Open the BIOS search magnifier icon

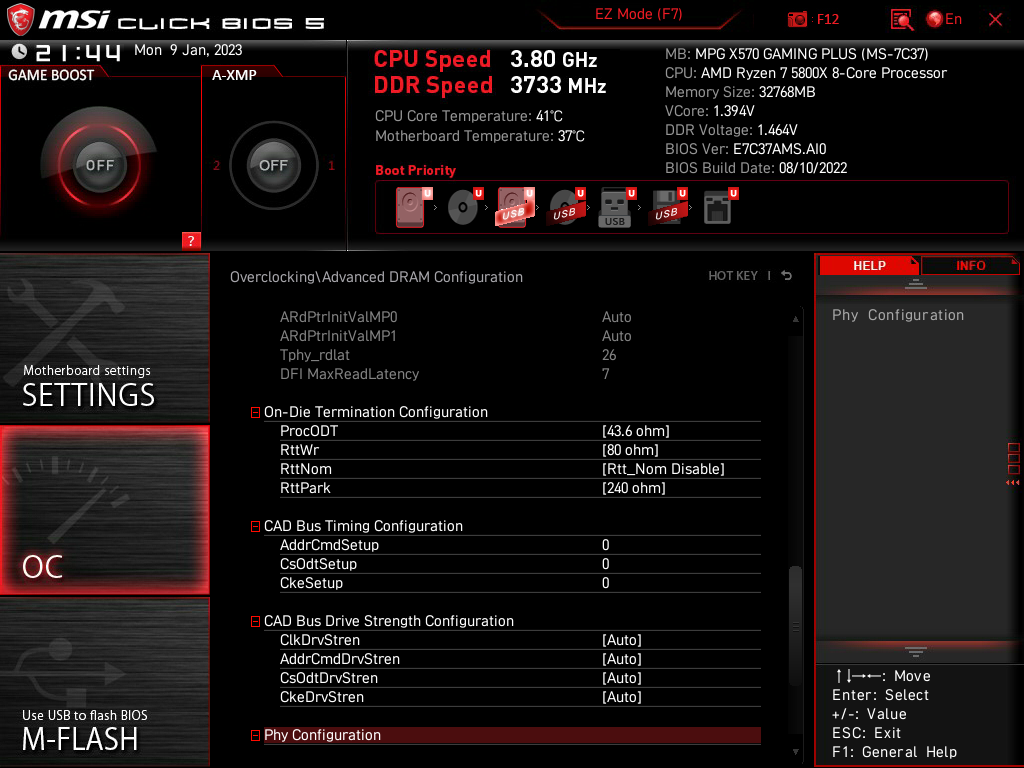point(902,20)
